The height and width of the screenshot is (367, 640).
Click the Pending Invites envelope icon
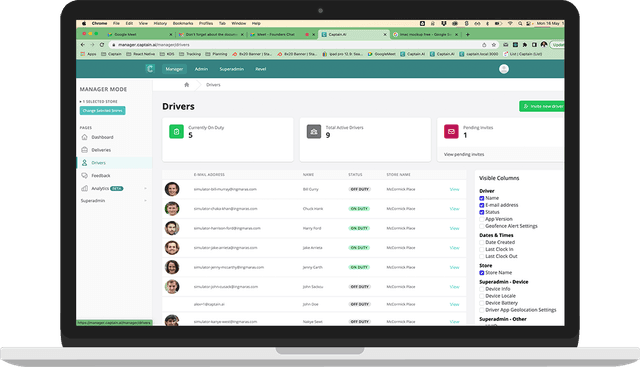451,131
